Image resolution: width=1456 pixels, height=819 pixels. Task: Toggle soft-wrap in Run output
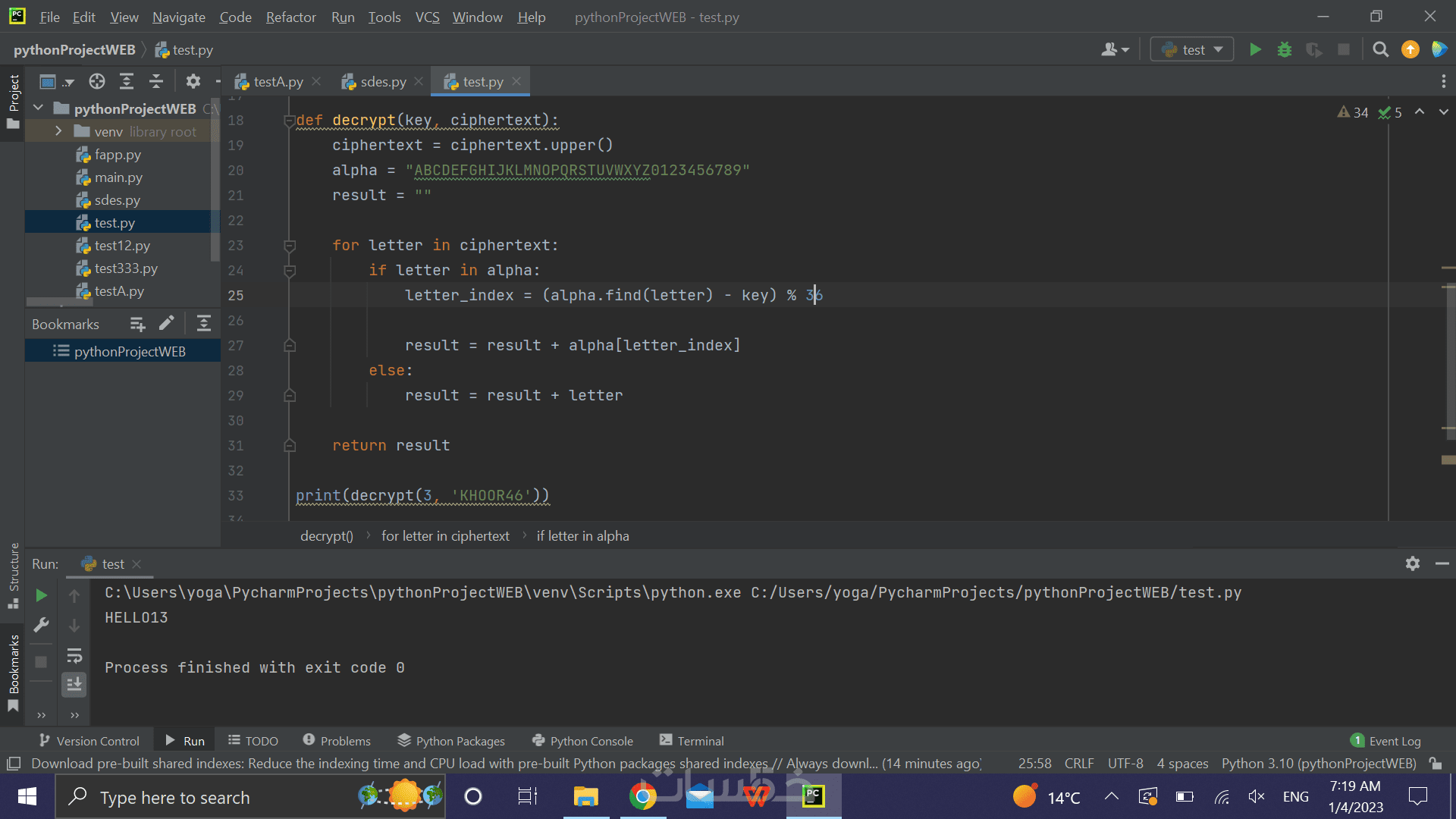click(x=74, y=655)
